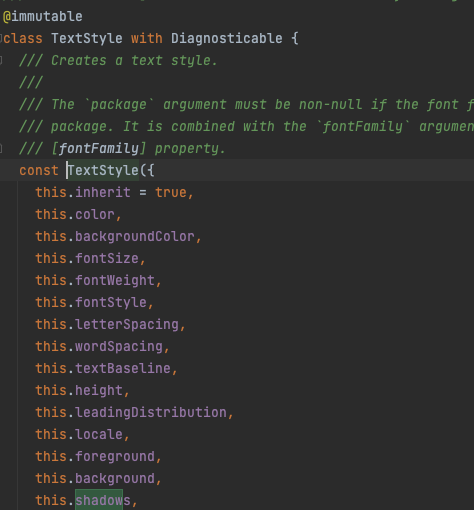Click the [fontFamily] doc reference link

(x=99, y=148)
